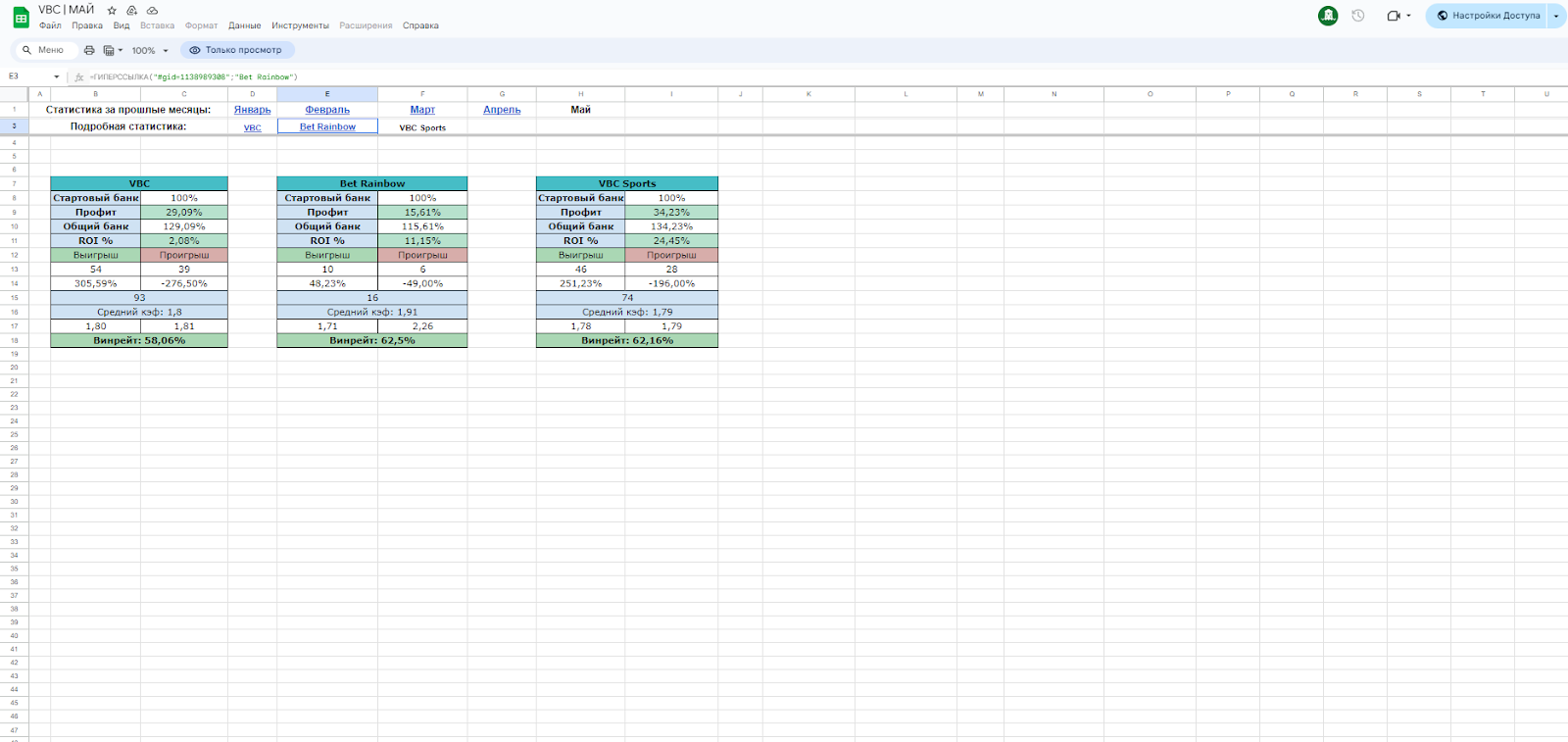Open the VBC detailed statistics link
The height and width of the screenshot is (742, 1568).
pyautogui.click(x=253, y=127)
